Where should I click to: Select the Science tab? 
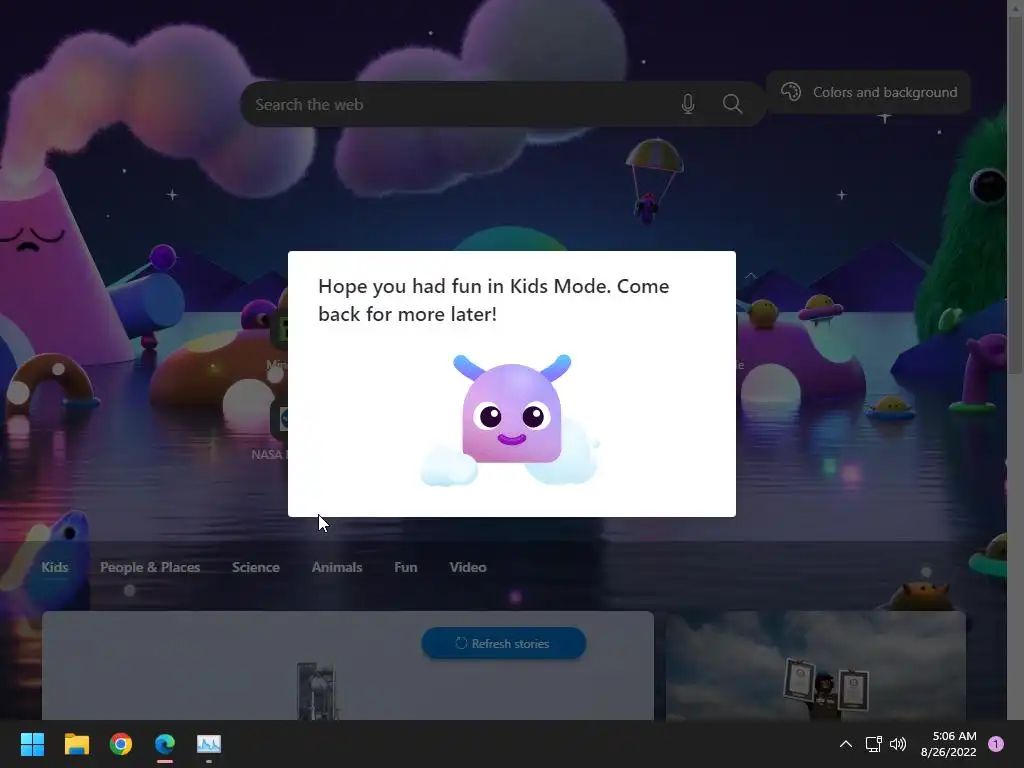pyautogui.click(x=255, y=567)
